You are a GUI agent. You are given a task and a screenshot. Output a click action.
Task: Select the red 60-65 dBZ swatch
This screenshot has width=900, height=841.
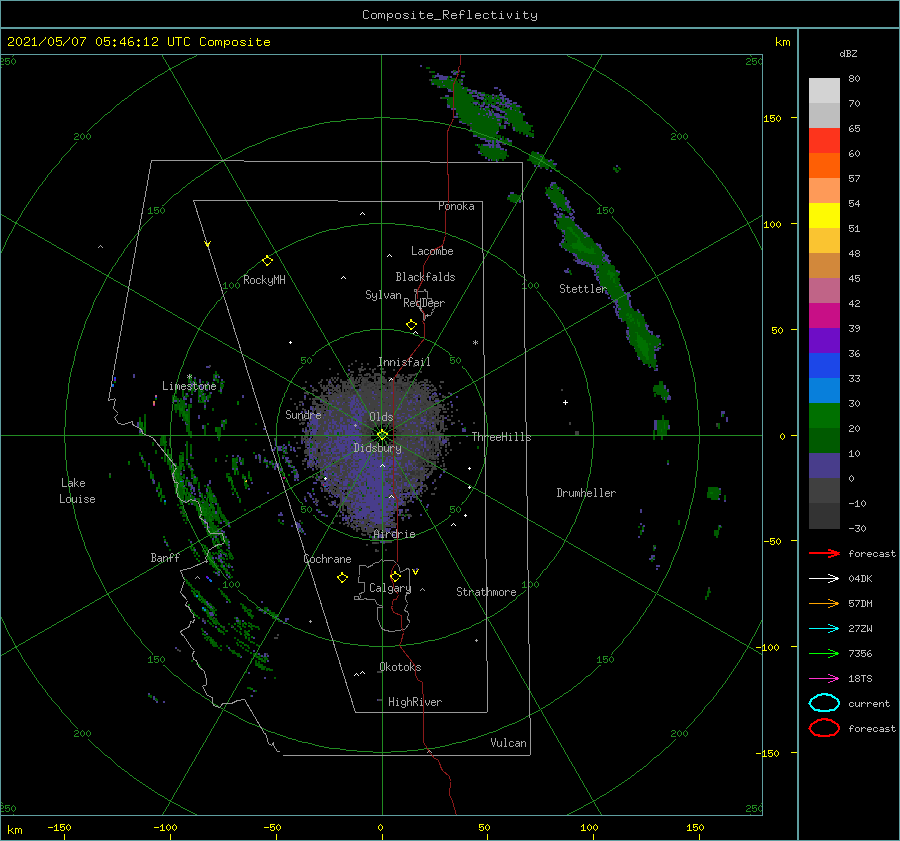tap(824, 141)
